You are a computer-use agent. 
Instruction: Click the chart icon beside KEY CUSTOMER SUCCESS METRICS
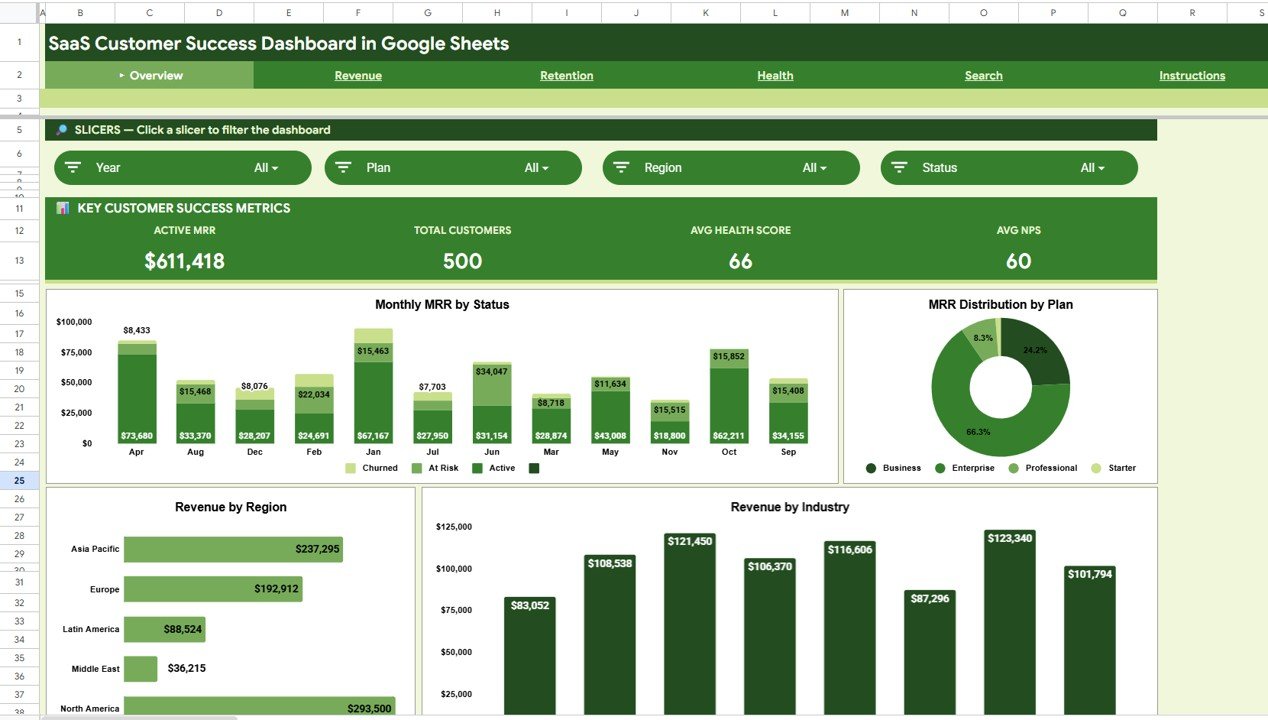coord(62,208)
